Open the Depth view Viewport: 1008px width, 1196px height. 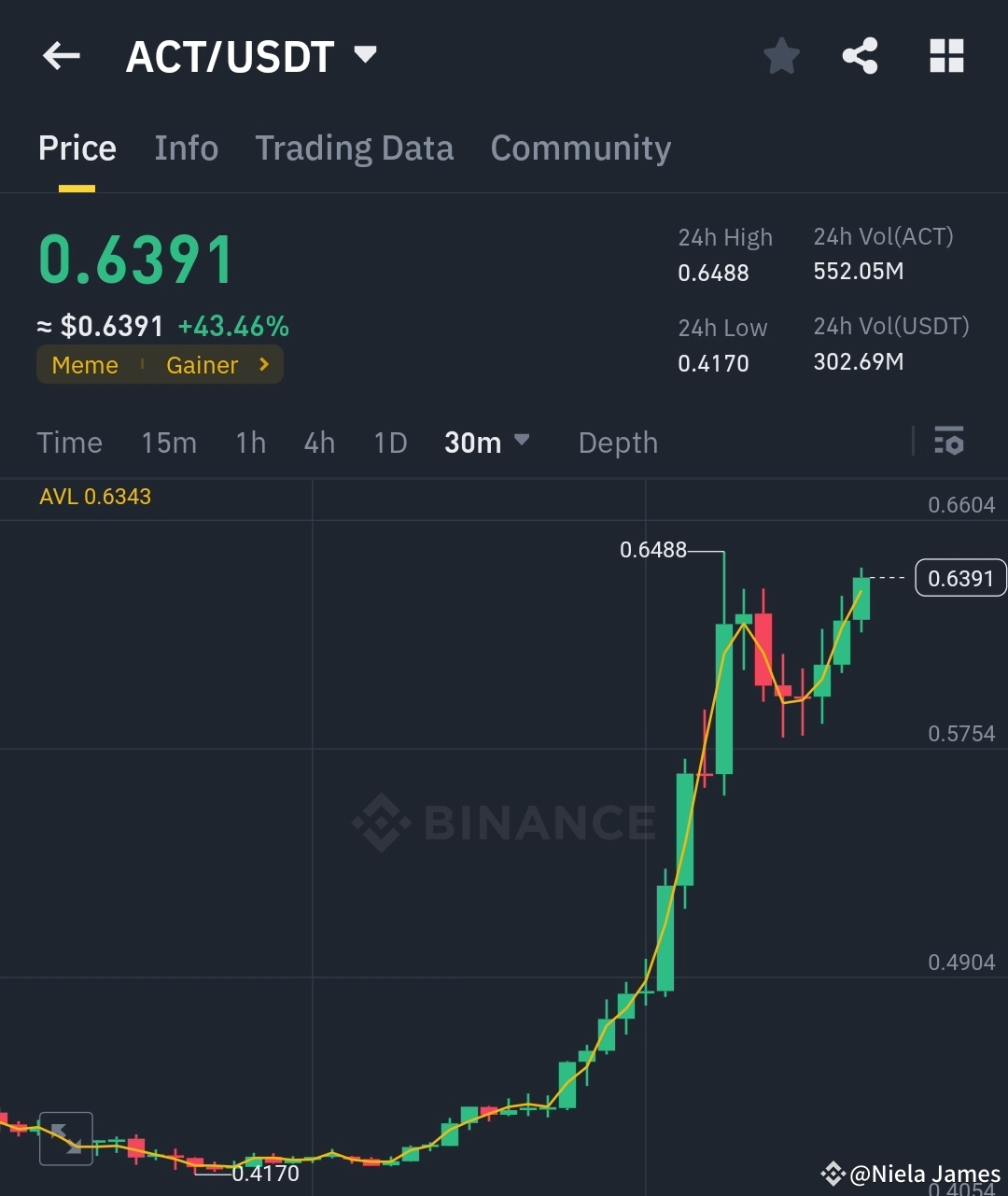(617, 443)
